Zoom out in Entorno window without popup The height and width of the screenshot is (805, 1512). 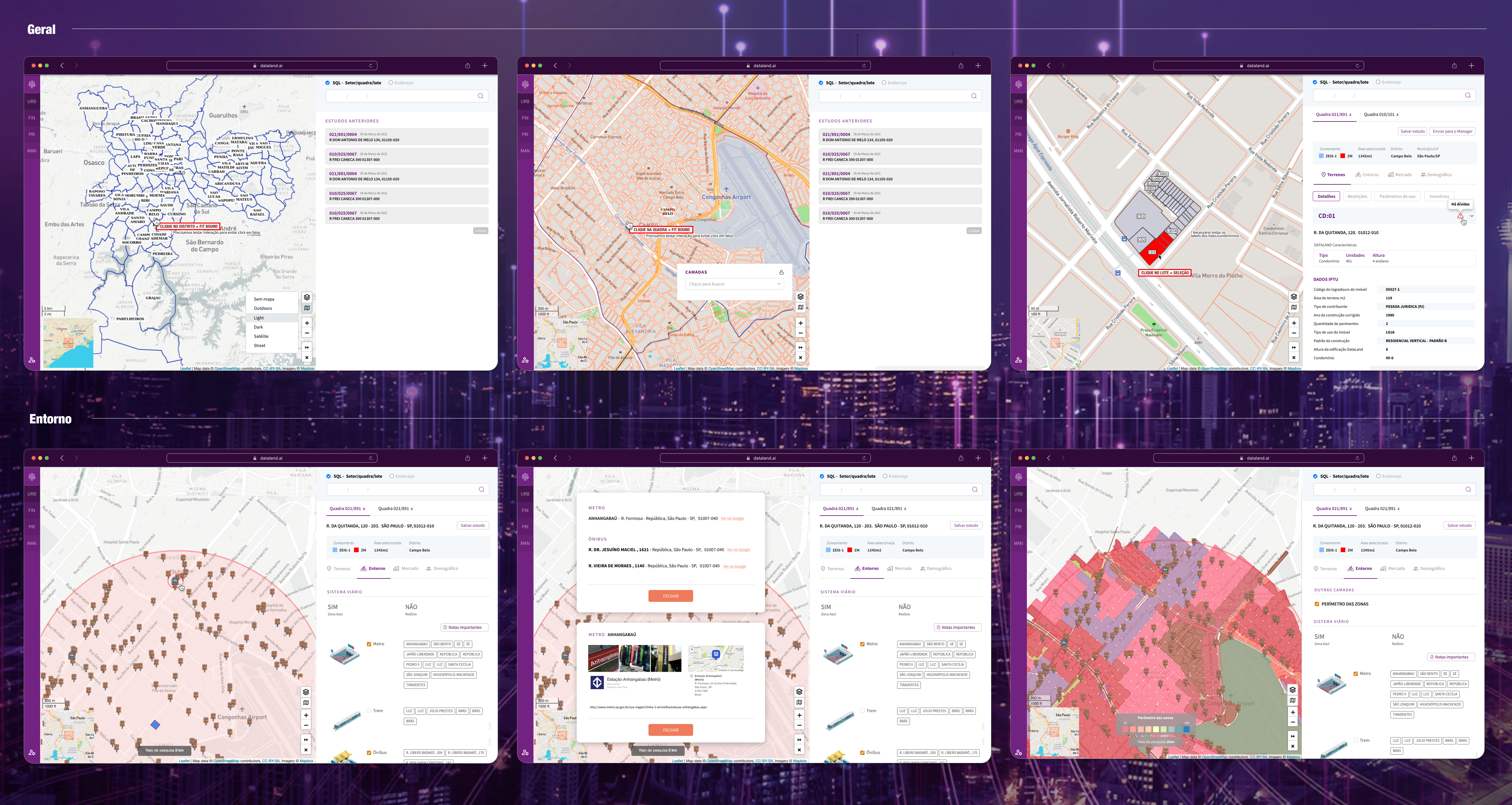click(306, 726)
